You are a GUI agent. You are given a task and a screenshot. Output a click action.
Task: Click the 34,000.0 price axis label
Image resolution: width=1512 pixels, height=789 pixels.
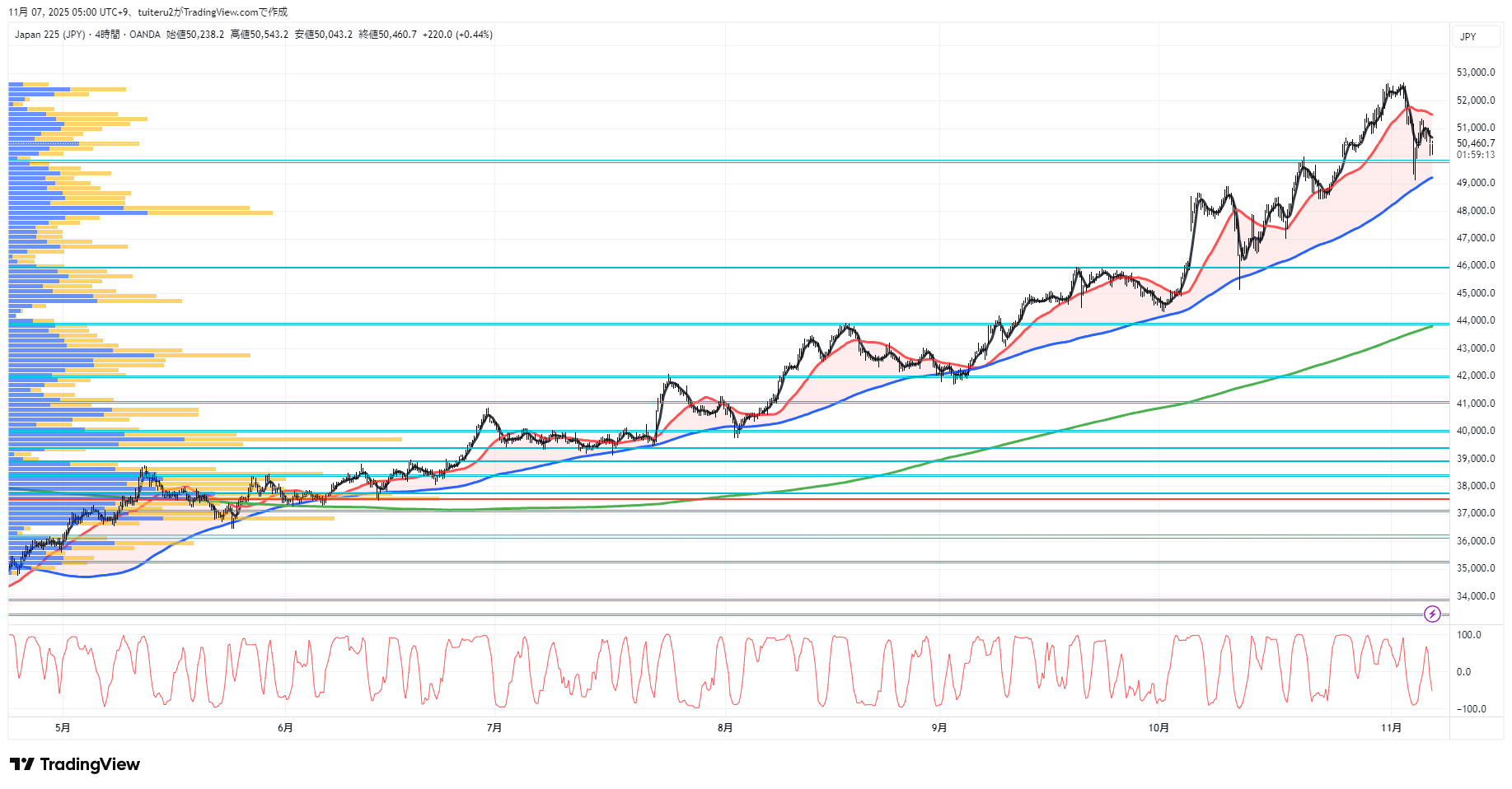[1475, 596]
